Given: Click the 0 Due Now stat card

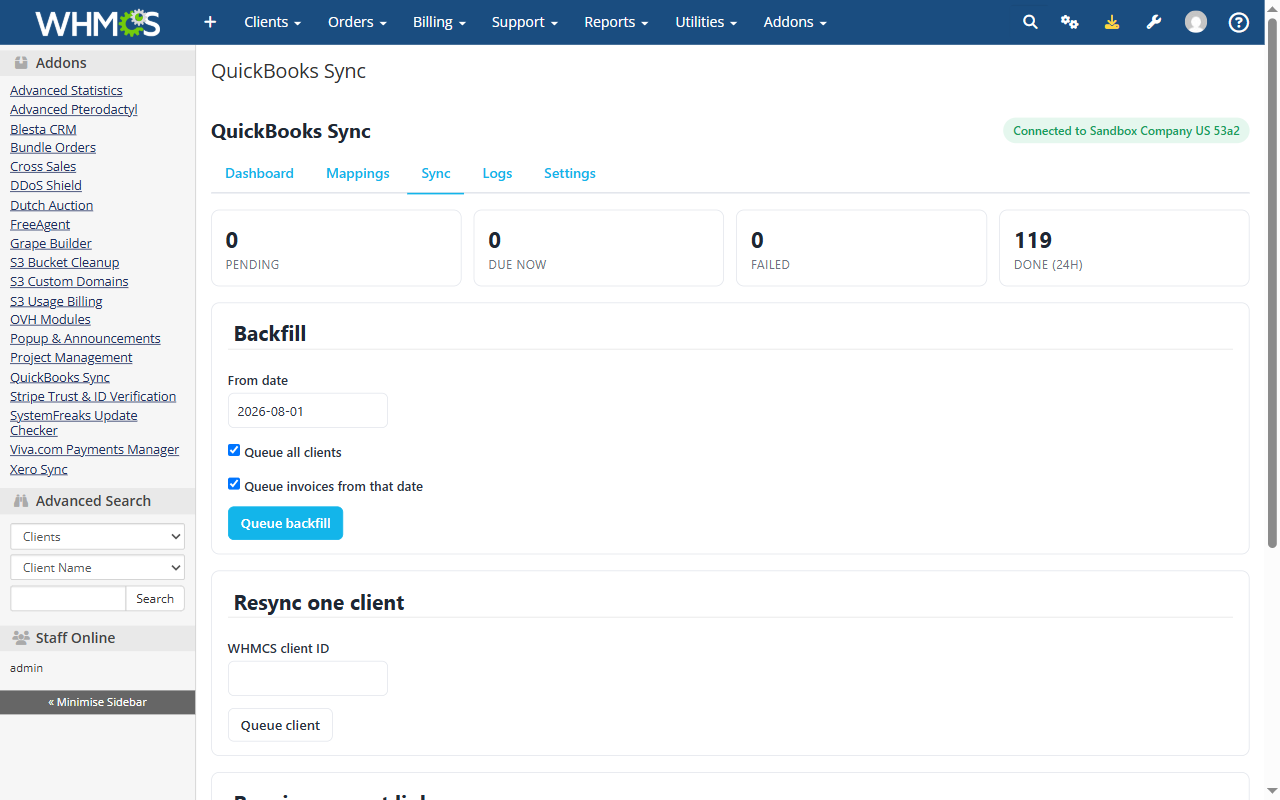Looking at the screenshot, I should point(598,248).
